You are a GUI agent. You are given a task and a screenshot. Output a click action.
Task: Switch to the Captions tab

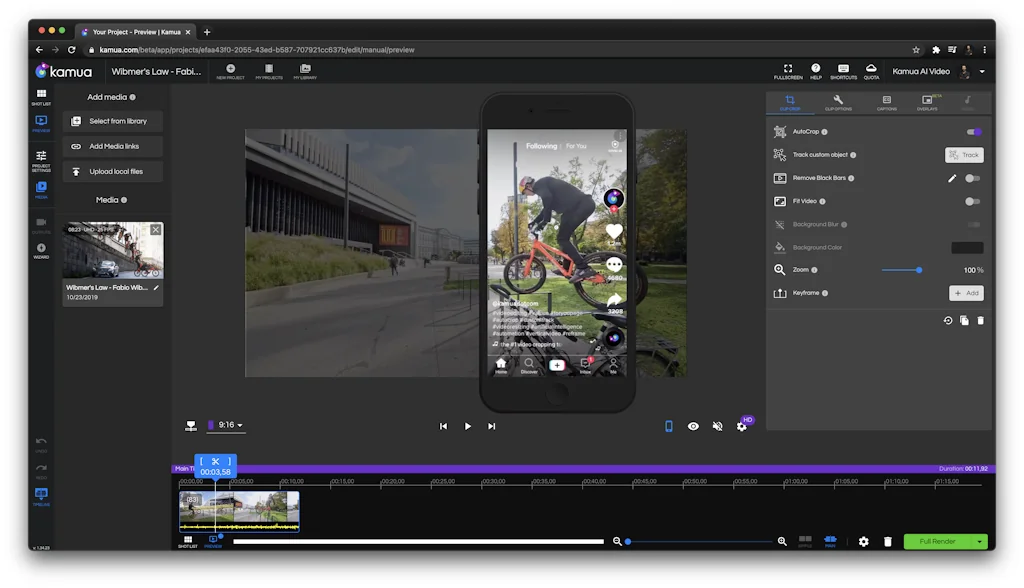(886, 102)
